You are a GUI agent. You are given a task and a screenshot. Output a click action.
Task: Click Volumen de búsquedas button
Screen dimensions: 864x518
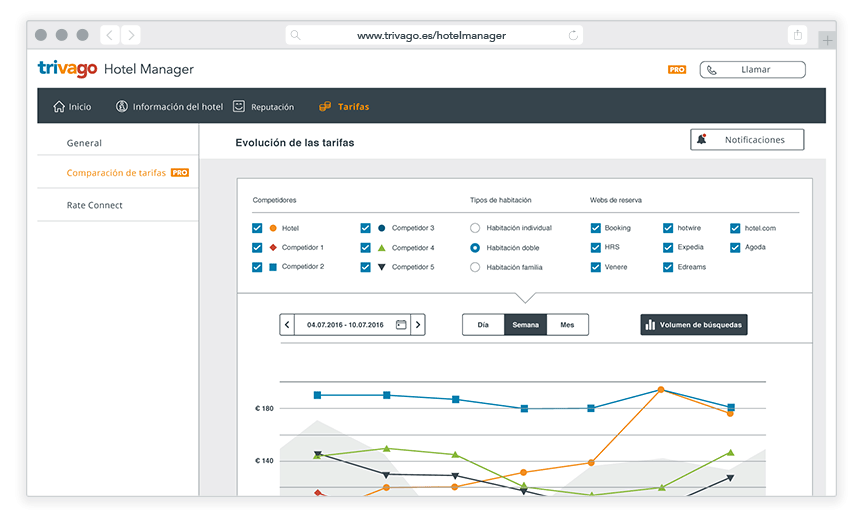click(694, 325)
